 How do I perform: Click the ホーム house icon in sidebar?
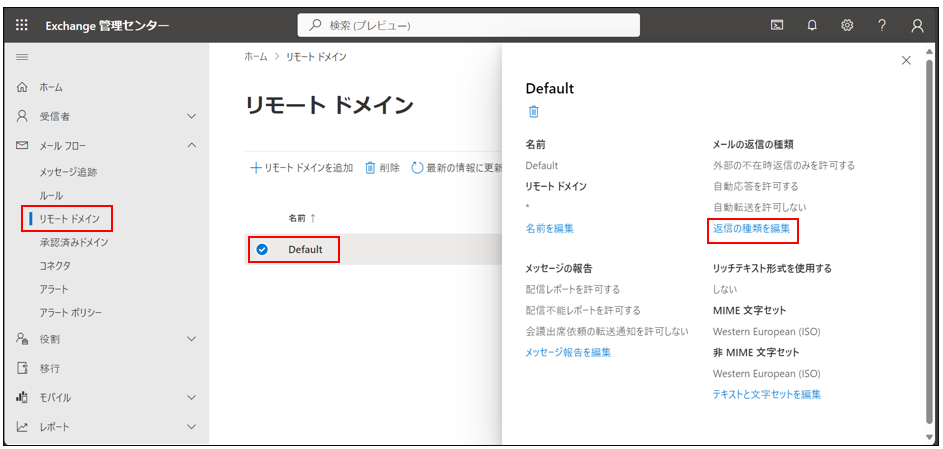point(22,87)
